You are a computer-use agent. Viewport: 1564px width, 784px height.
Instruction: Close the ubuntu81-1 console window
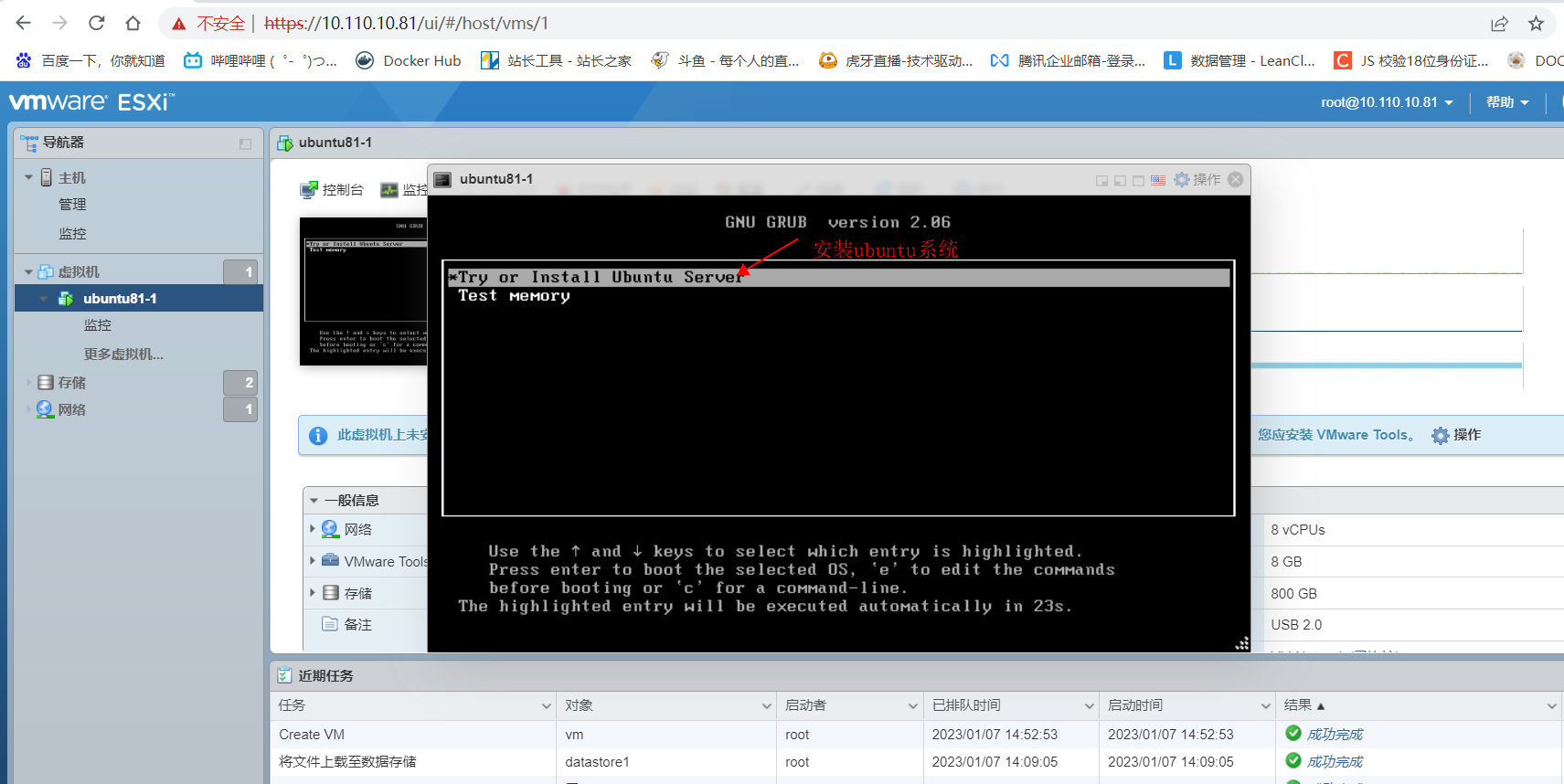[1236, 180]
